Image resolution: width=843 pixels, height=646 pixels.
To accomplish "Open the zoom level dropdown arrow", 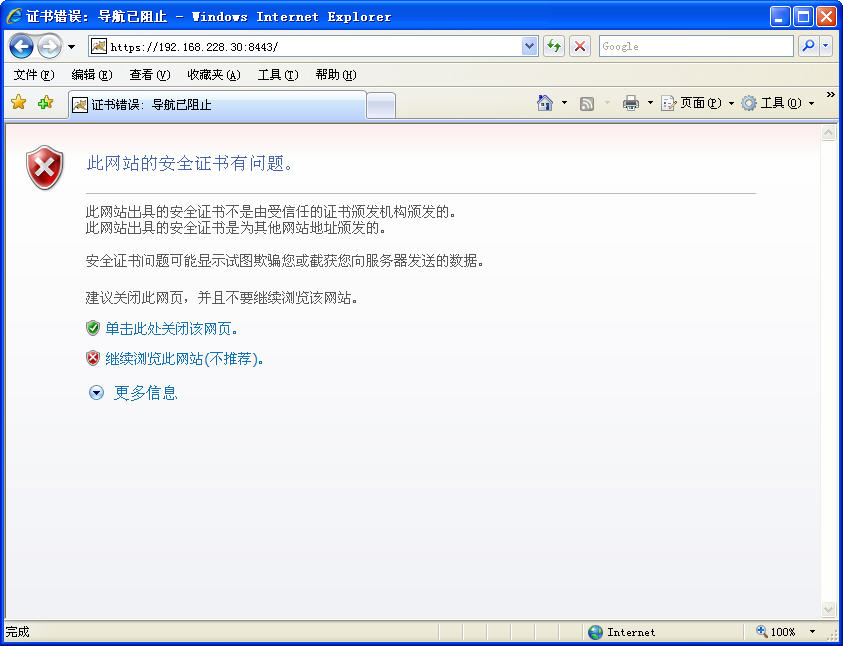I will (812, 632).
